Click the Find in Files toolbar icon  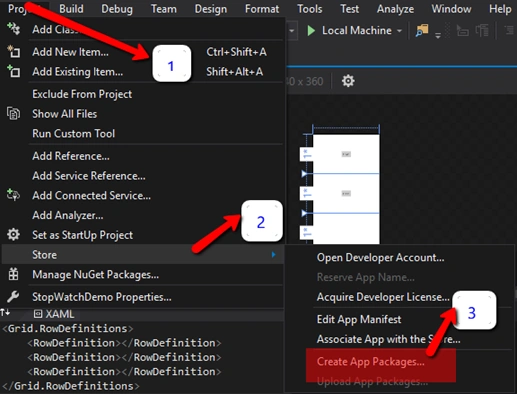tap(422, 31)
